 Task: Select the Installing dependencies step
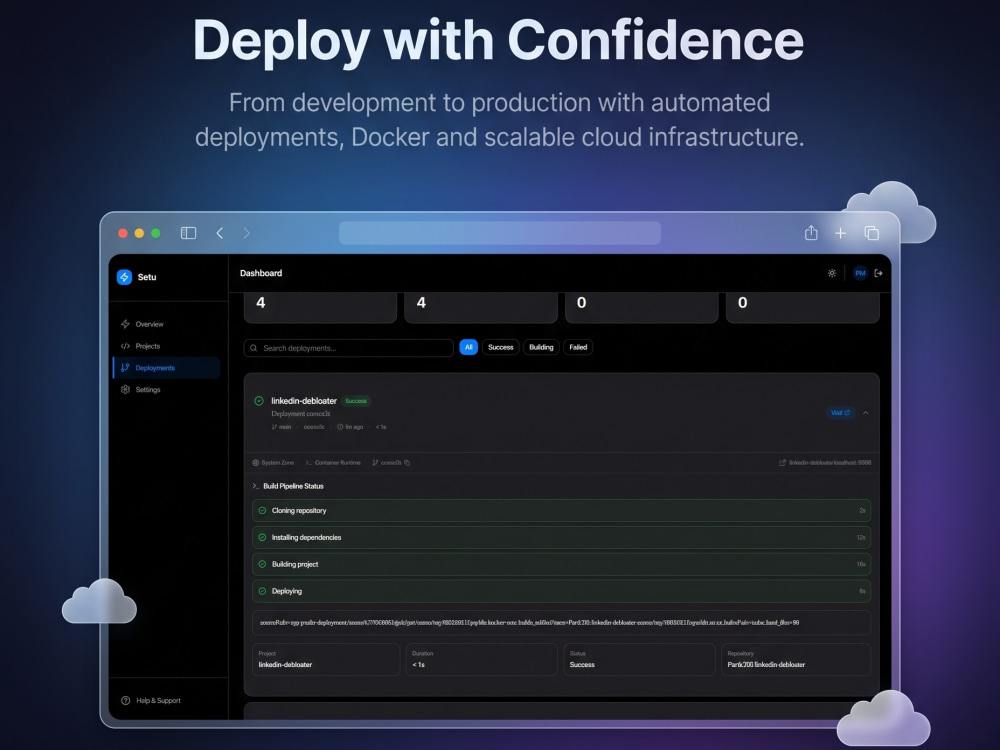click(x=561, y=537)
